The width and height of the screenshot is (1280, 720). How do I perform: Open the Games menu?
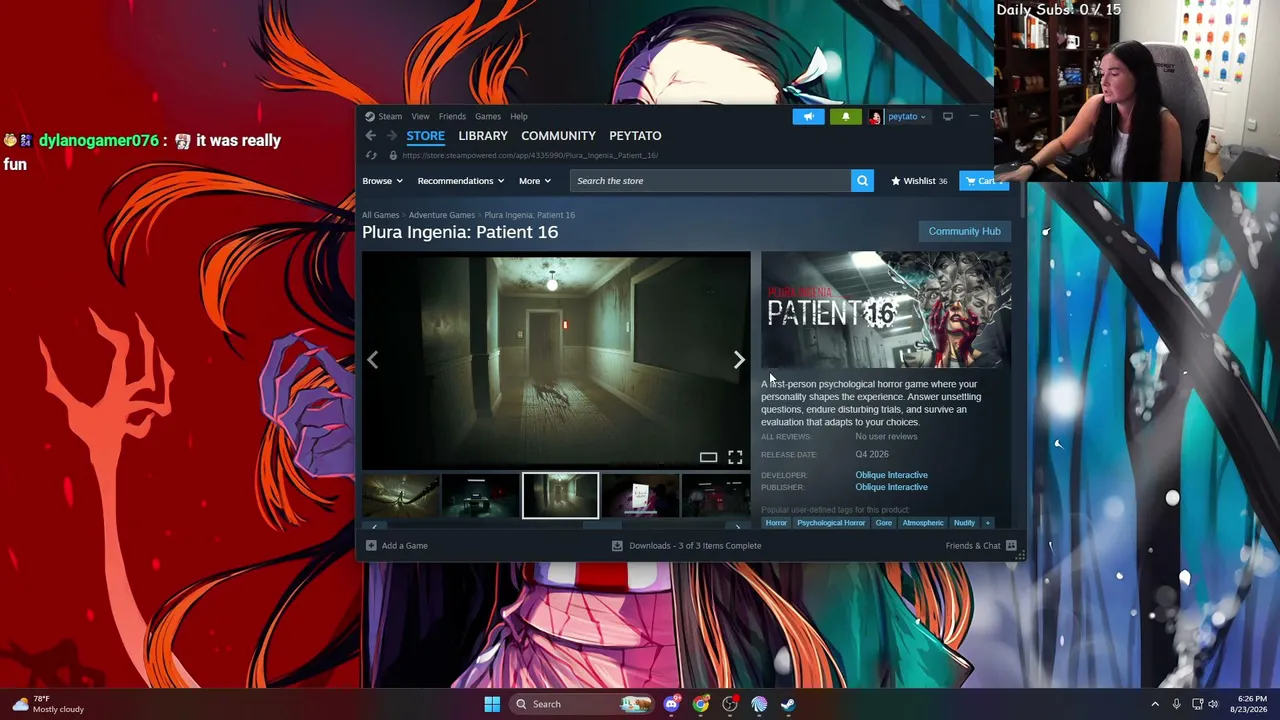click(x=488, y=117)
